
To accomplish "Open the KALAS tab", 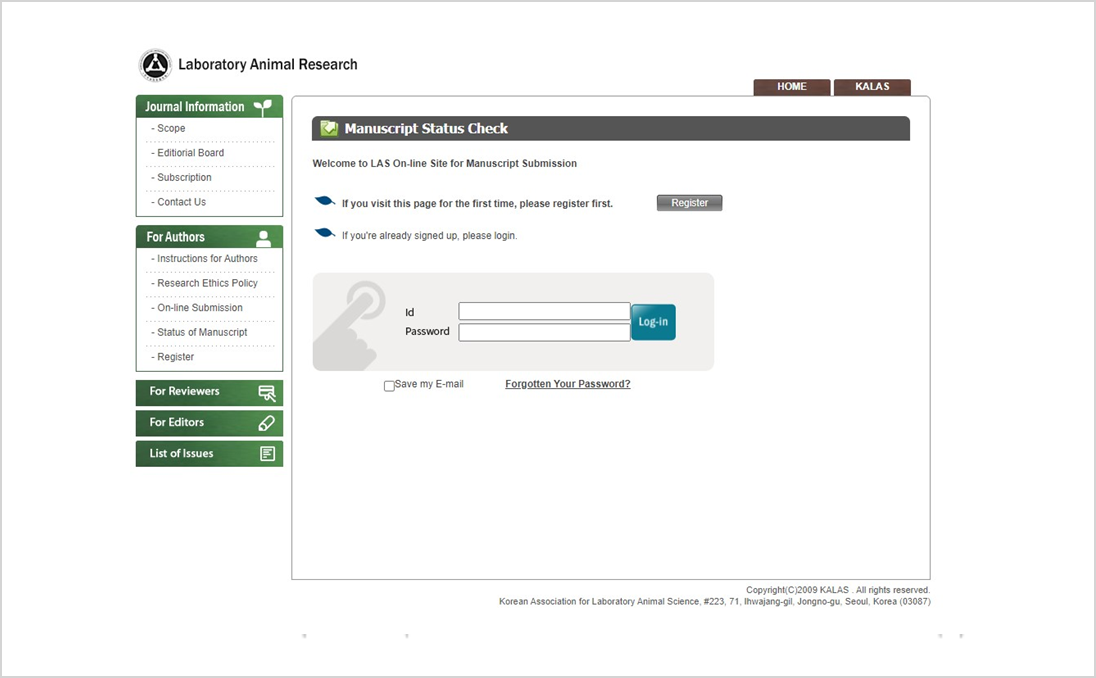I will pyautogui.click(x=872, y=87).
